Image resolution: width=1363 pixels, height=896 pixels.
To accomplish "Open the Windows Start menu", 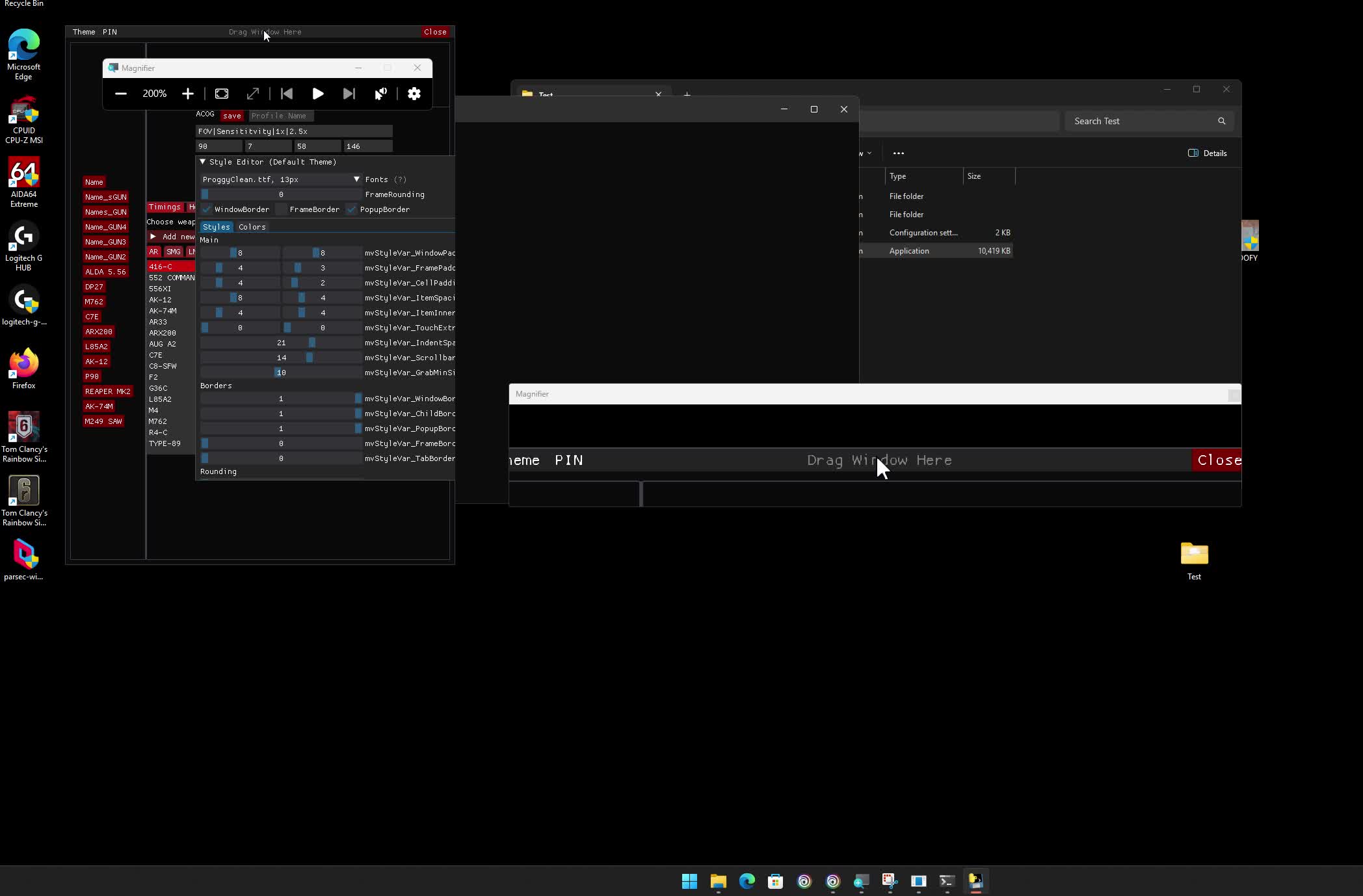I will (689, 881).
